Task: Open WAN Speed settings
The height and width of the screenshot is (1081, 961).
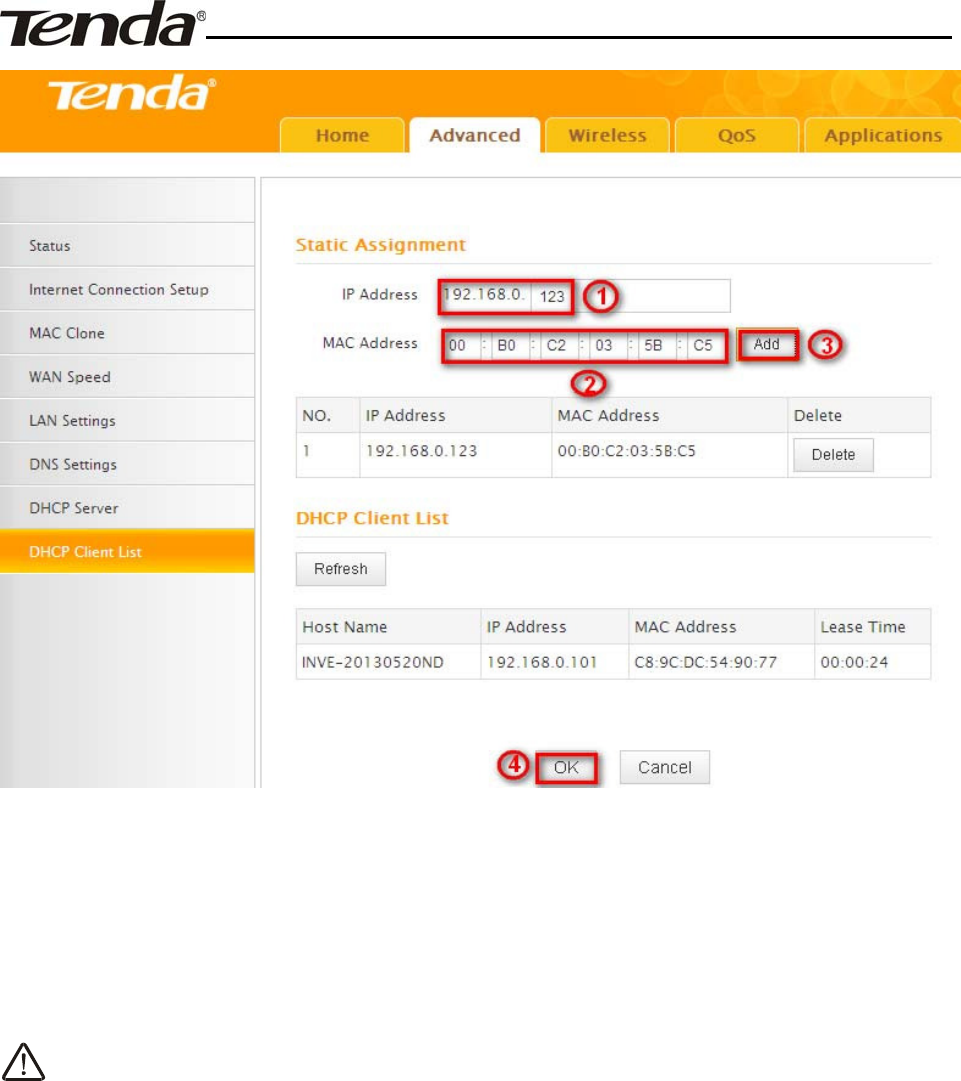Action: pyautogui.click(x=127, y=376)
